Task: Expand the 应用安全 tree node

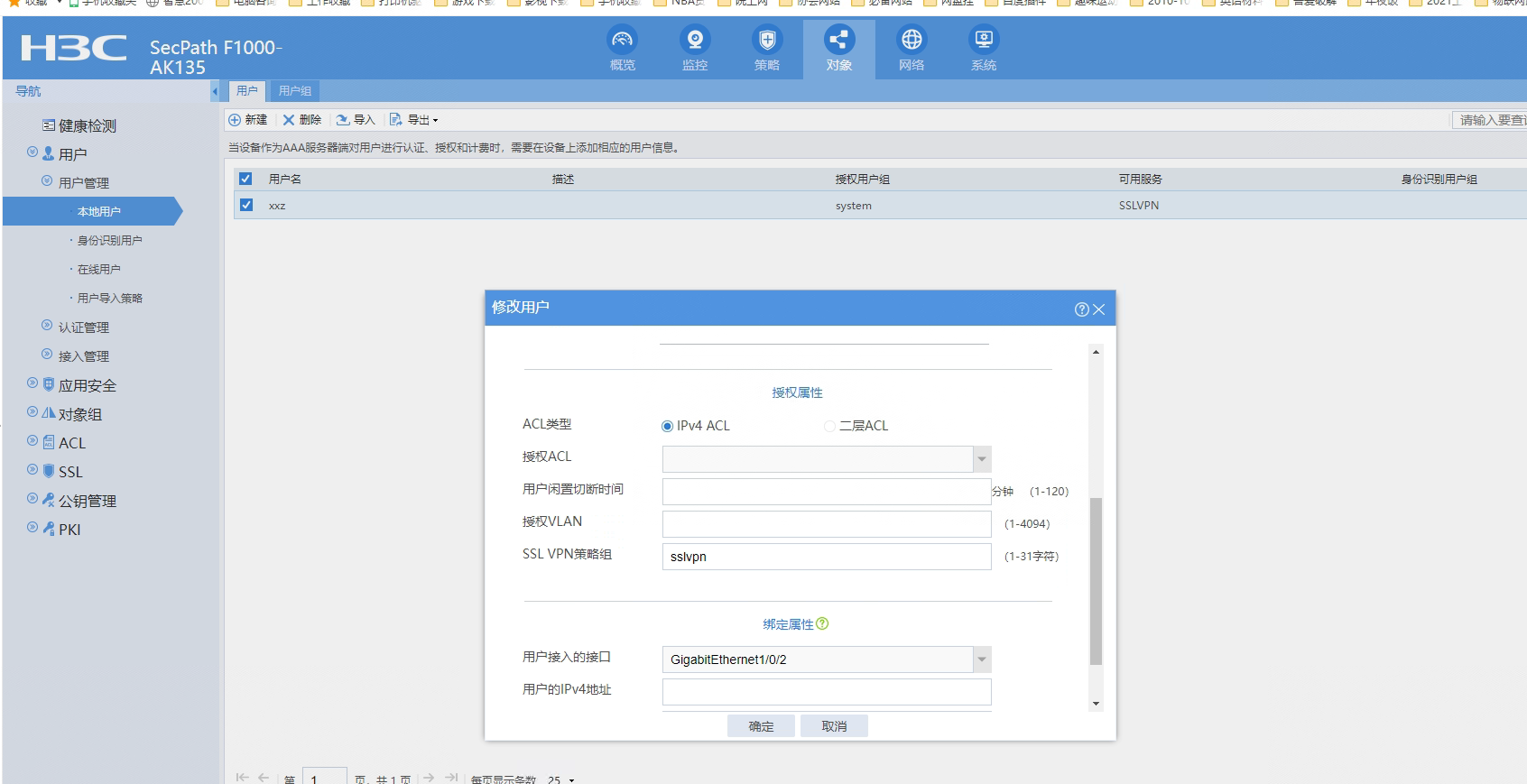Action: 32,383
